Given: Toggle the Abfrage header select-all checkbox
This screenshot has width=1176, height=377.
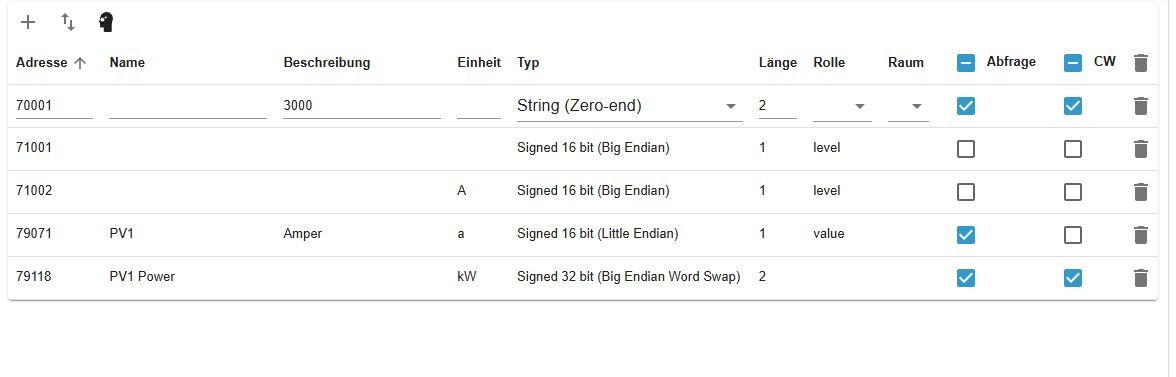Looking at the screenshot, I should pos(966,63).
